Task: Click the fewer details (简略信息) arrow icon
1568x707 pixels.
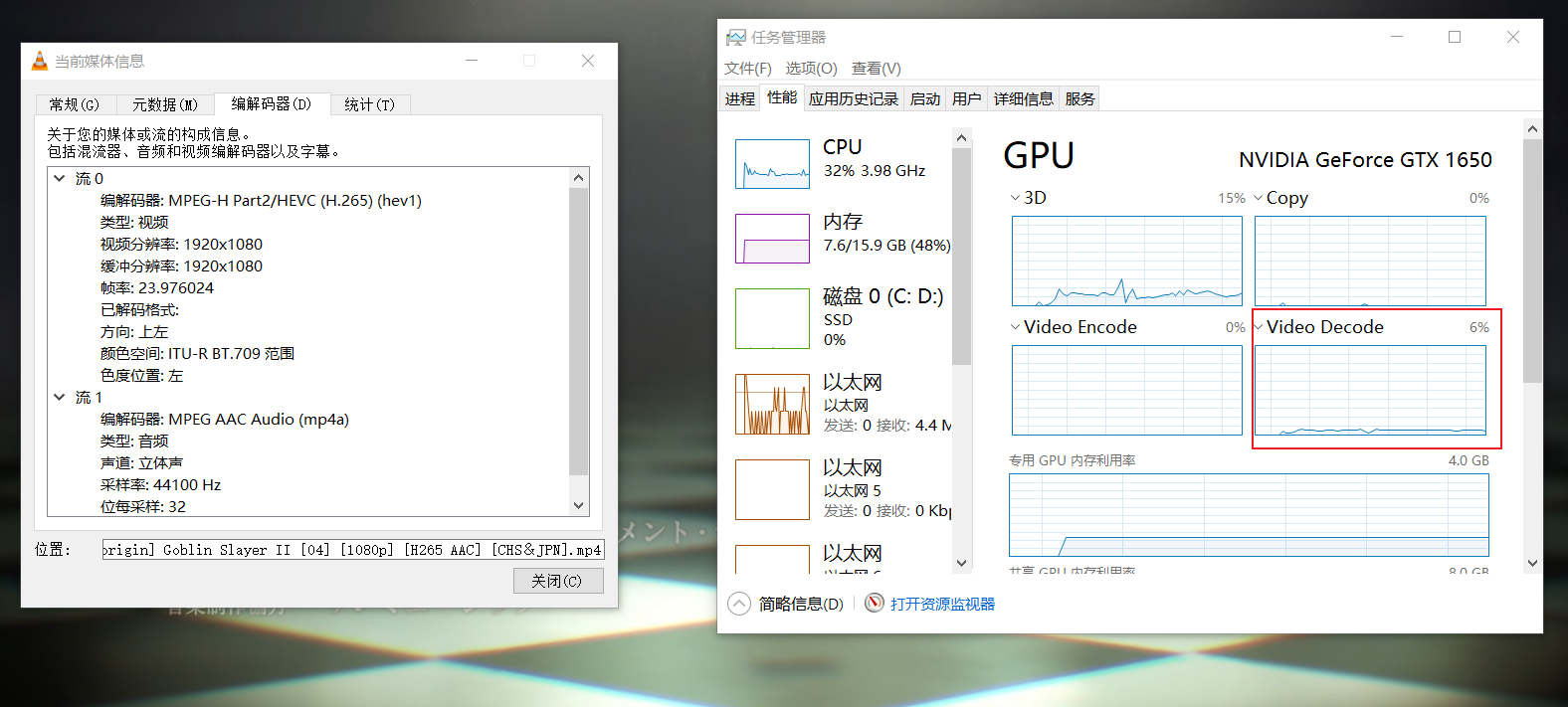Action: (x=739, y=604)
